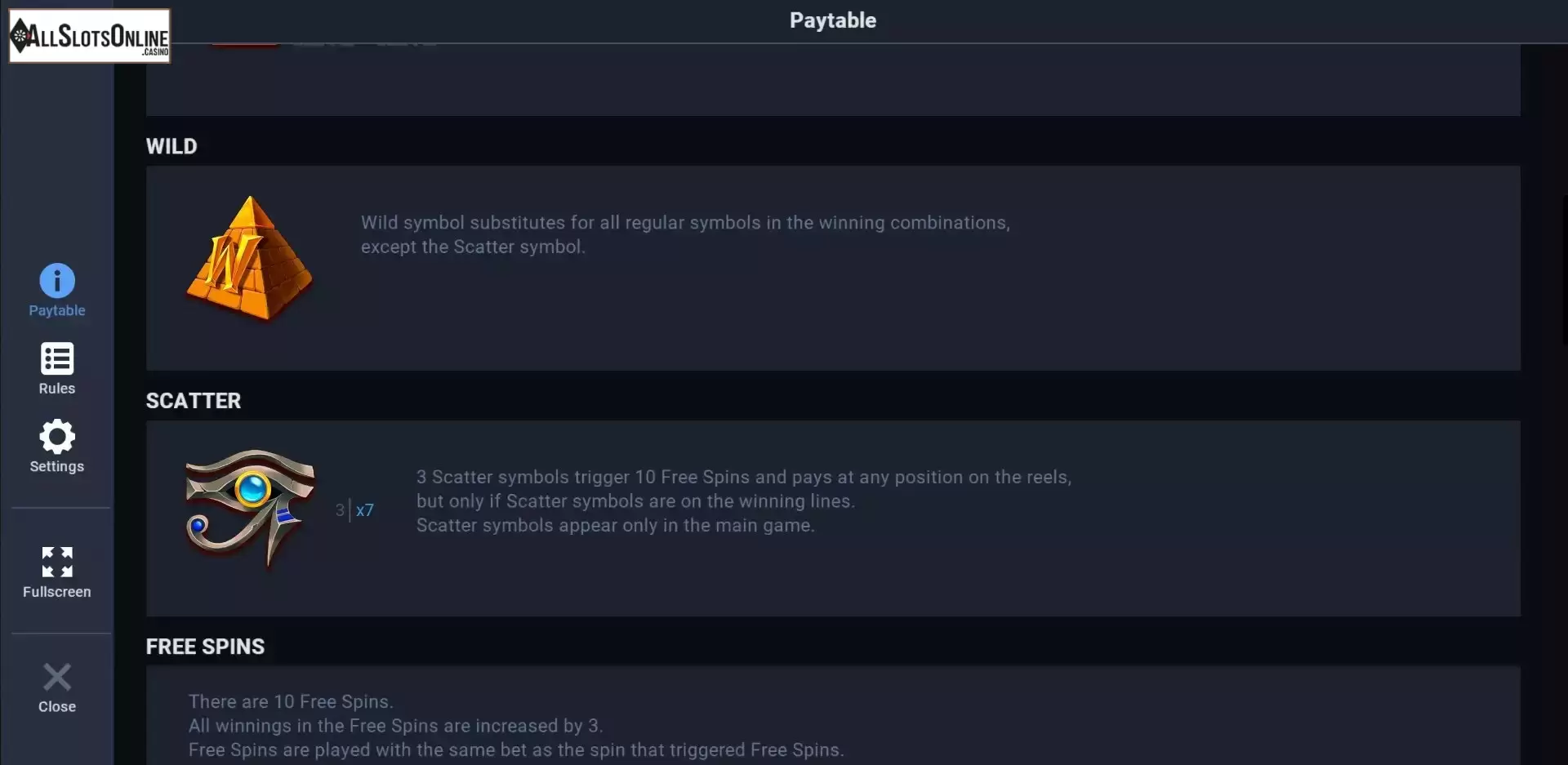Select the Rules label in sidebar
Screen dimensions: 1568x765
(57, 389)
